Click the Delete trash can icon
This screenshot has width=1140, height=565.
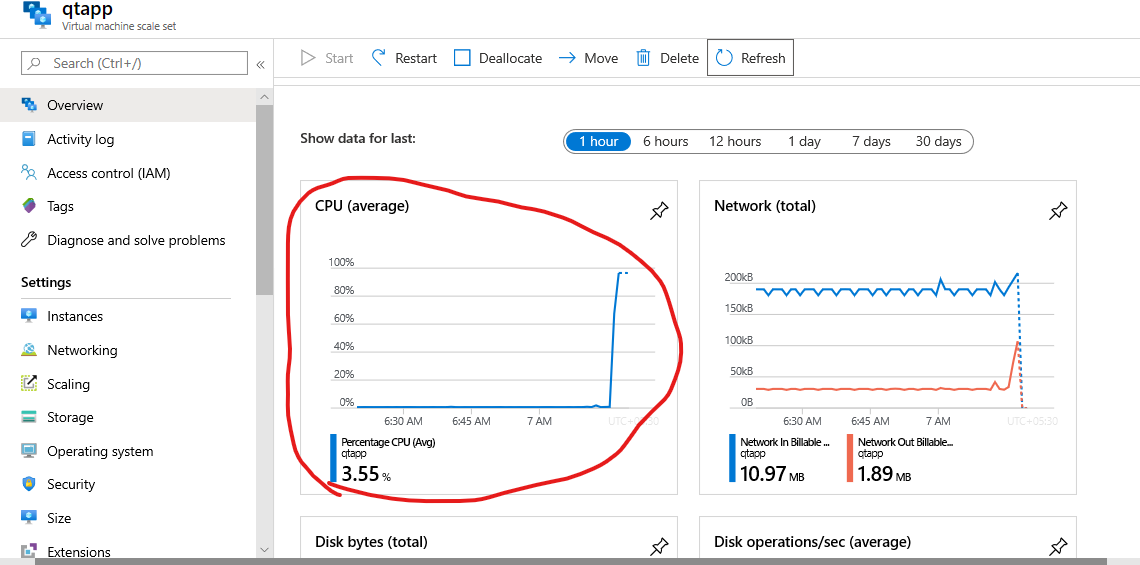[643, 58]
